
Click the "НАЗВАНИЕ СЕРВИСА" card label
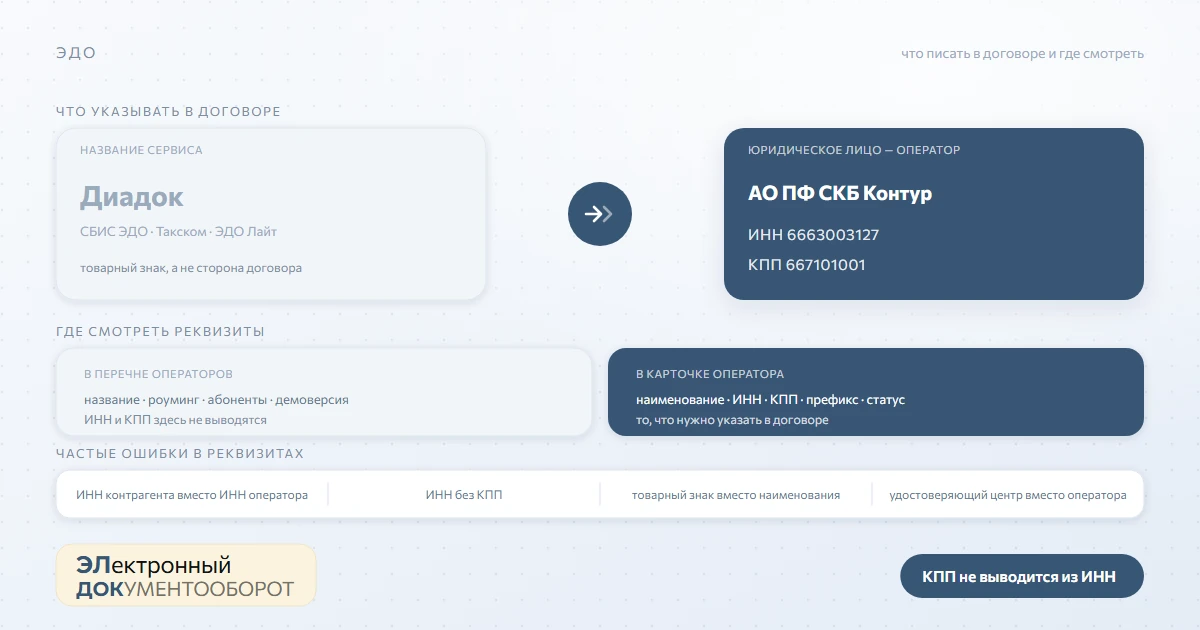141,150
